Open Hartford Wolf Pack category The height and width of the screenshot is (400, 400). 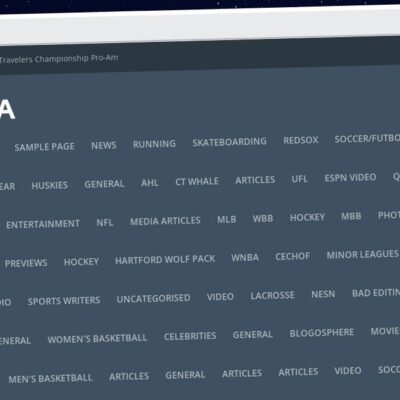click(165, 260)
